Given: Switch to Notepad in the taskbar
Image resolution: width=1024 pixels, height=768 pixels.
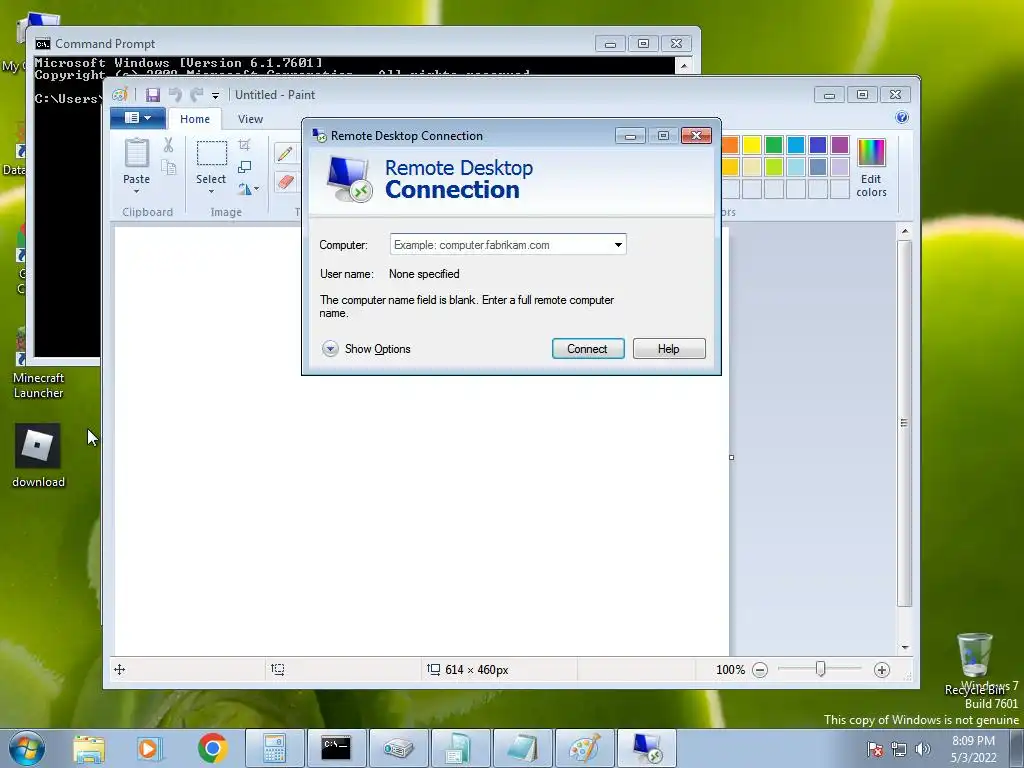Looking at the screenshot, I should pyautogui.click(x=522, y=748).
